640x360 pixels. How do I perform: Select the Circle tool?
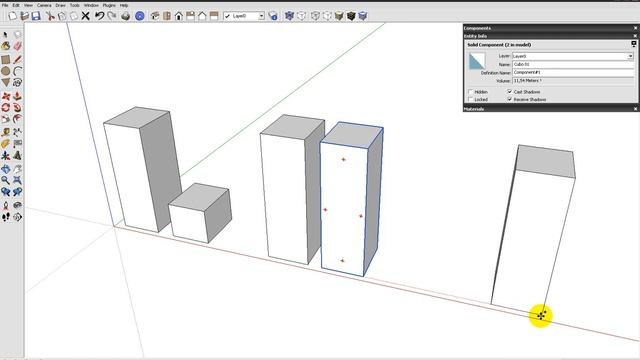[x=5, y=71]
